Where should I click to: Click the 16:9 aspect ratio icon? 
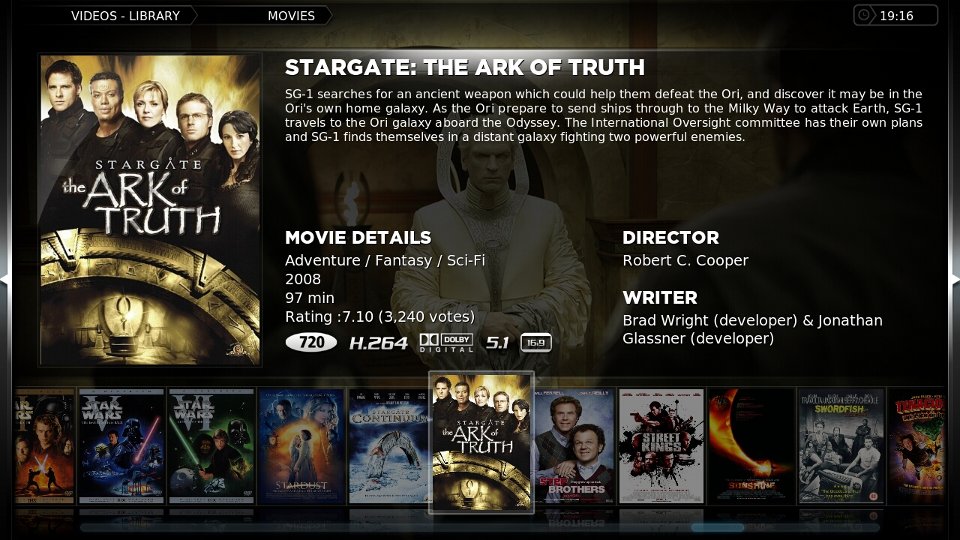[536, 343]
